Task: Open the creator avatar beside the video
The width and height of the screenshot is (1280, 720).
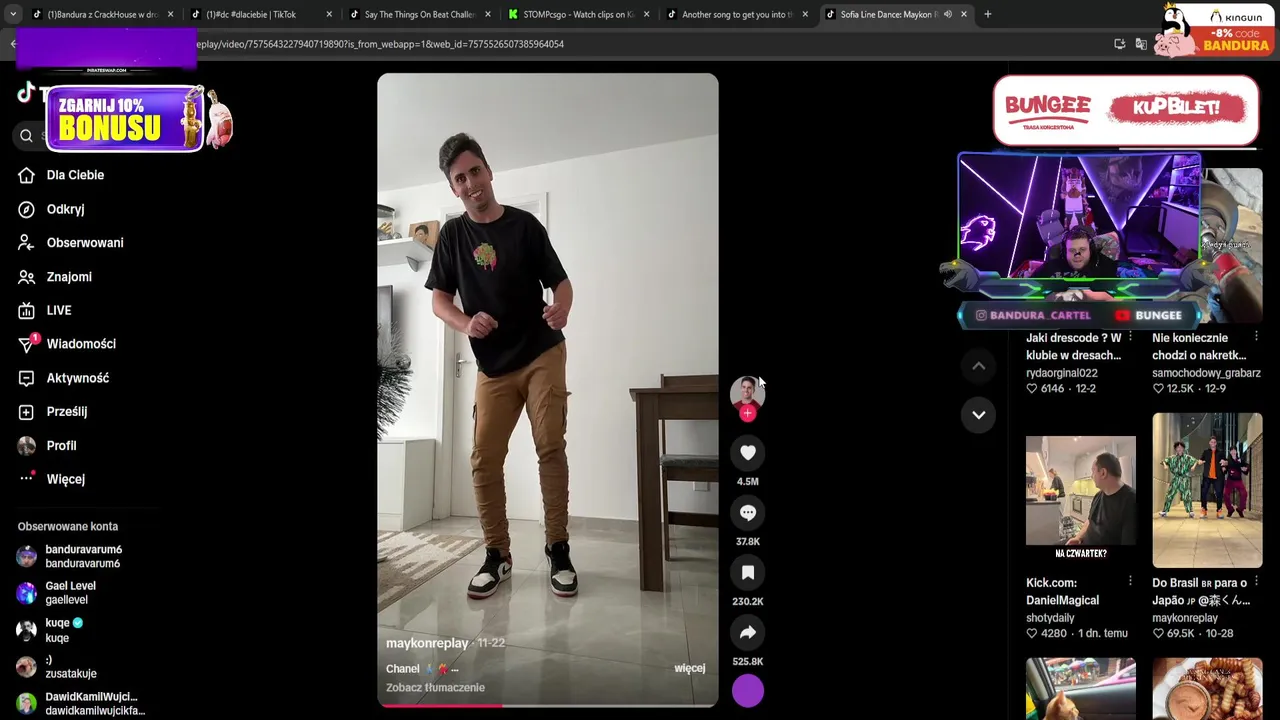Action: 747,392
